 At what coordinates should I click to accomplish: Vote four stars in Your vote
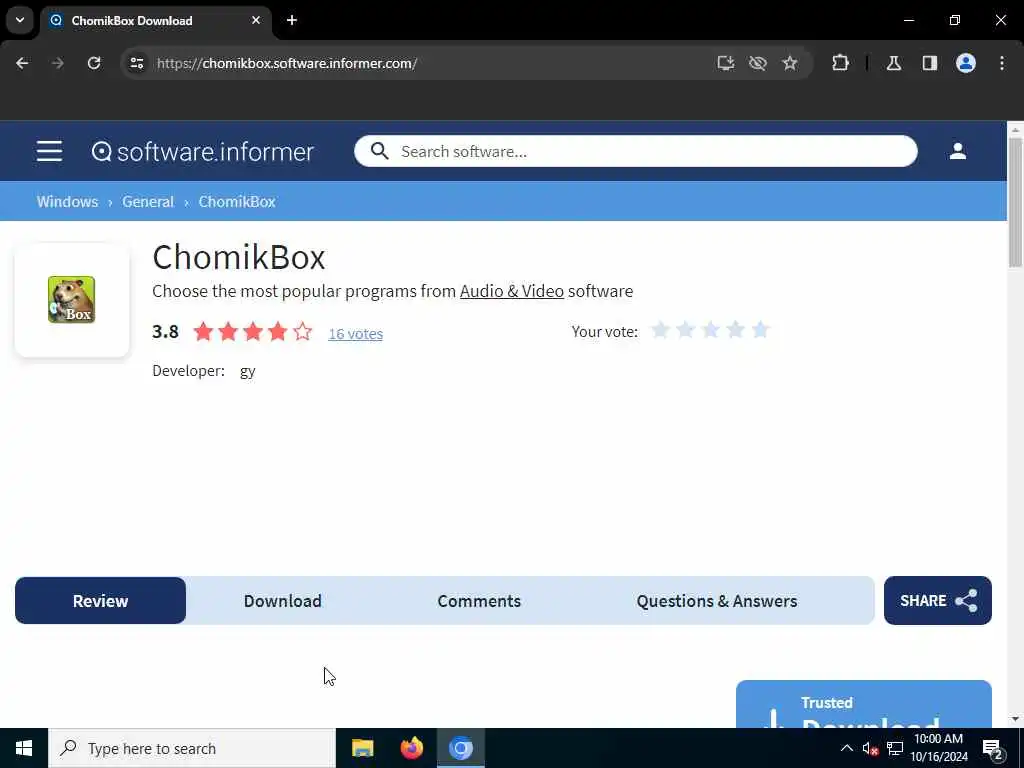735,330
